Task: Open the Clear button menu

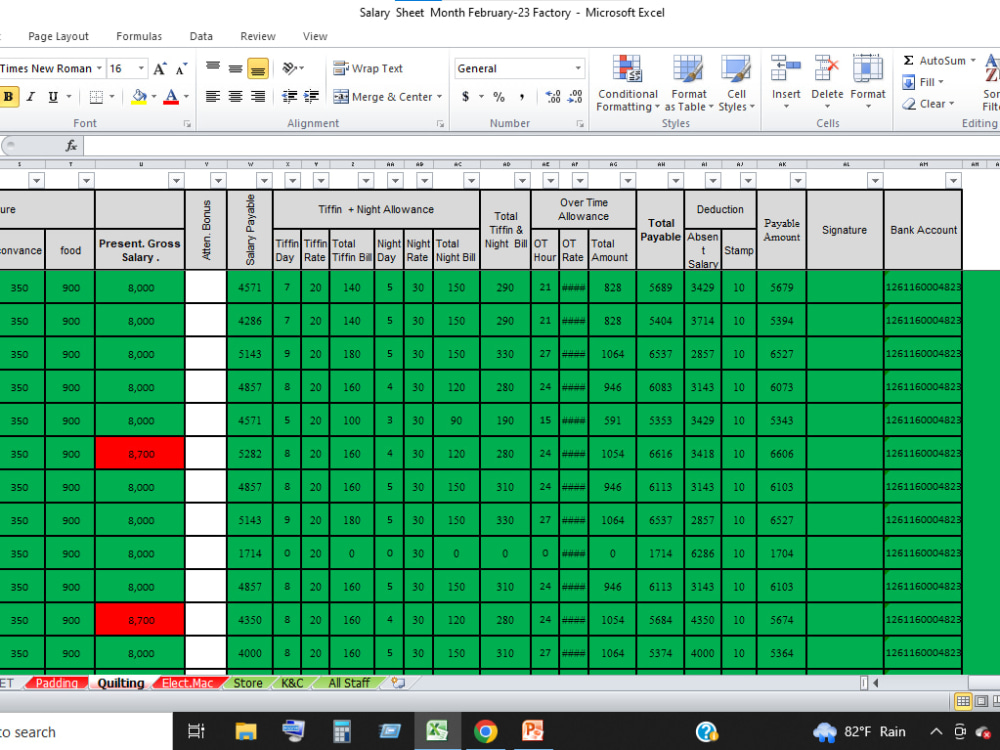Action: pyautogui.click(x=928, y=104)
